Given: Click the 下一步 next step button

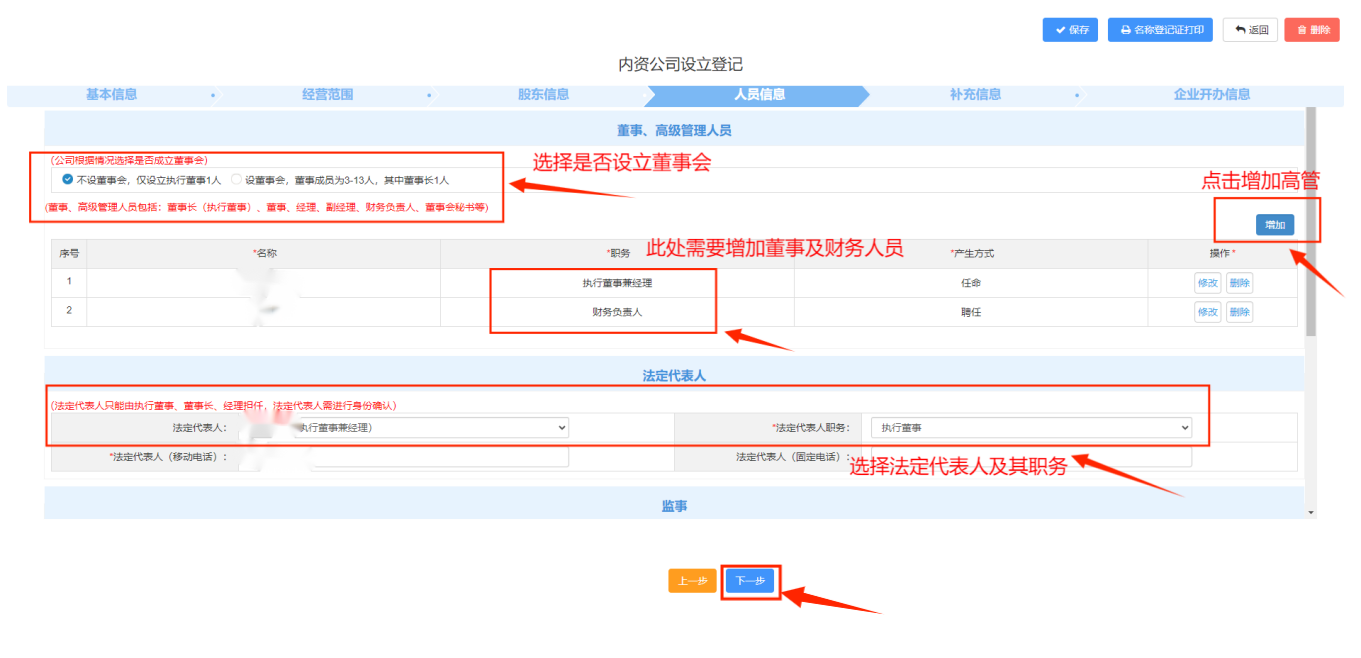Looking at the screenshot, I should coord(750,582).
